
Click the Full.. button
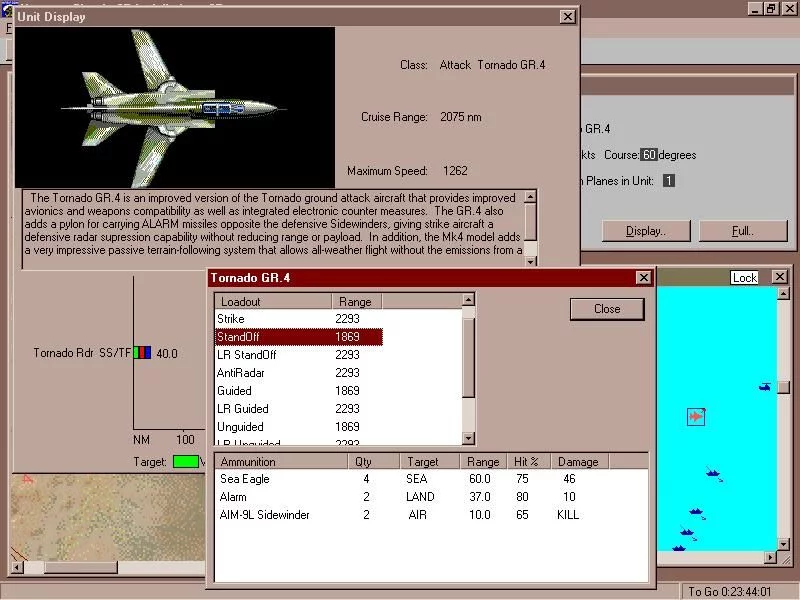tap(743, 231)
